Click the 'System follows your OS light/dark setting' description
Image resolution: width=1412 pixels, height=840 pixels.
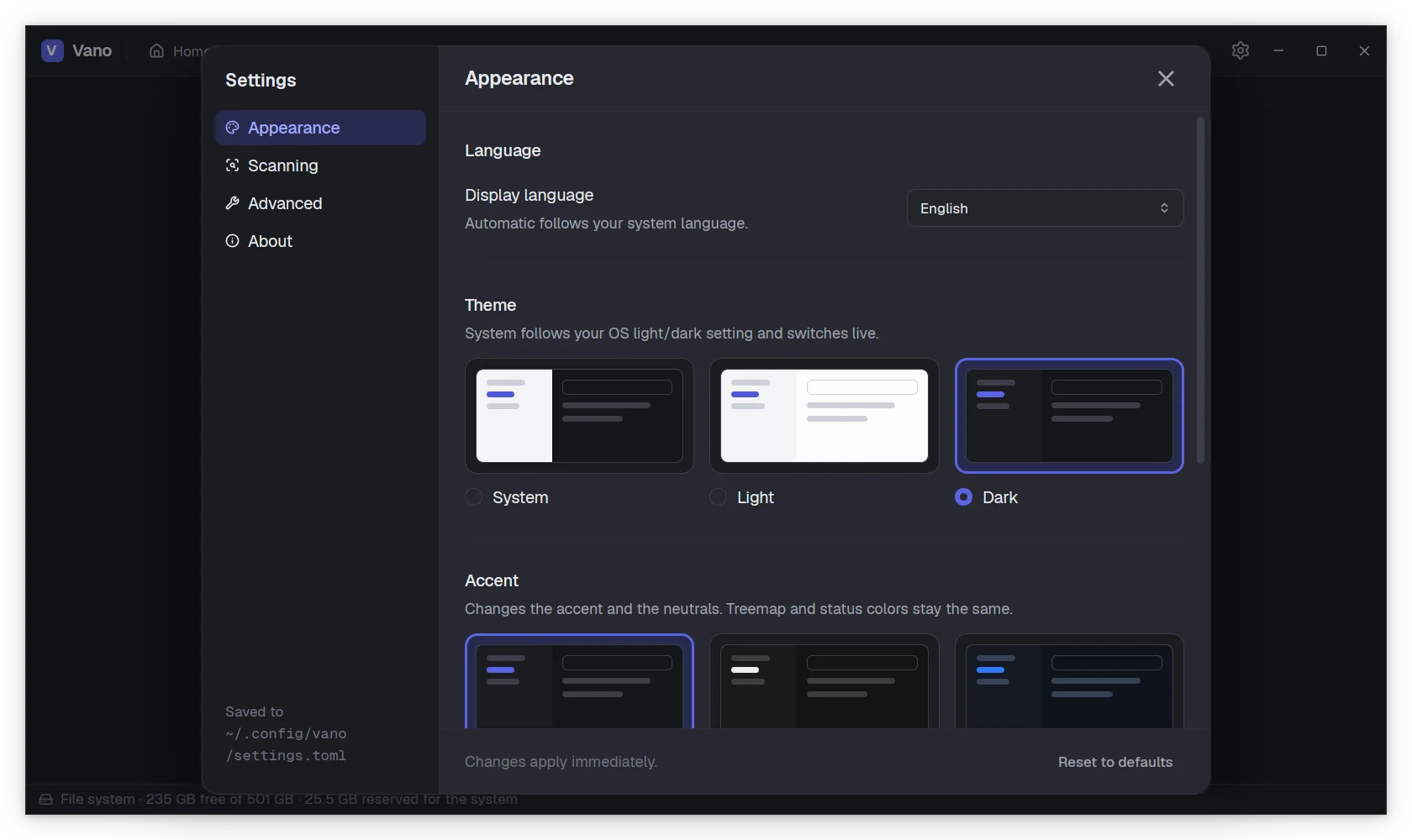pyautogui.click(x=672, y=333)
